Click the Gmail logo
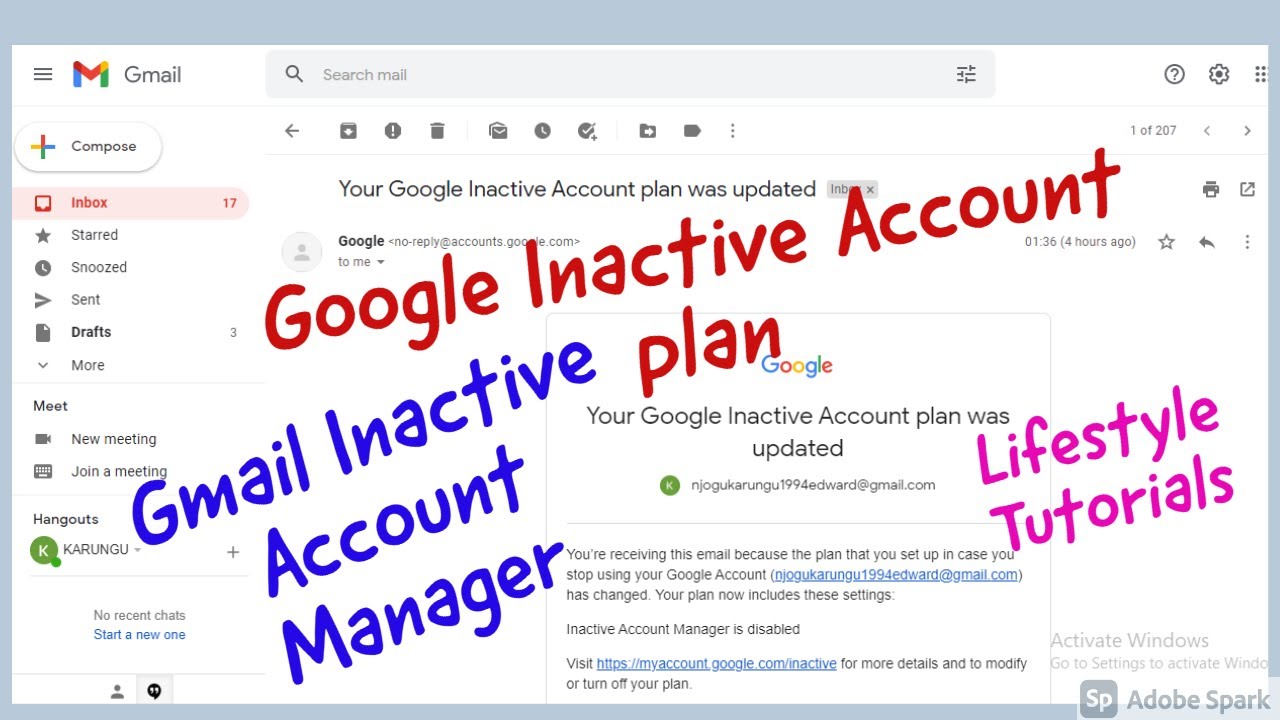Image resolution: width=1280 pixels, height=720 pixels. tap(127, 74)
